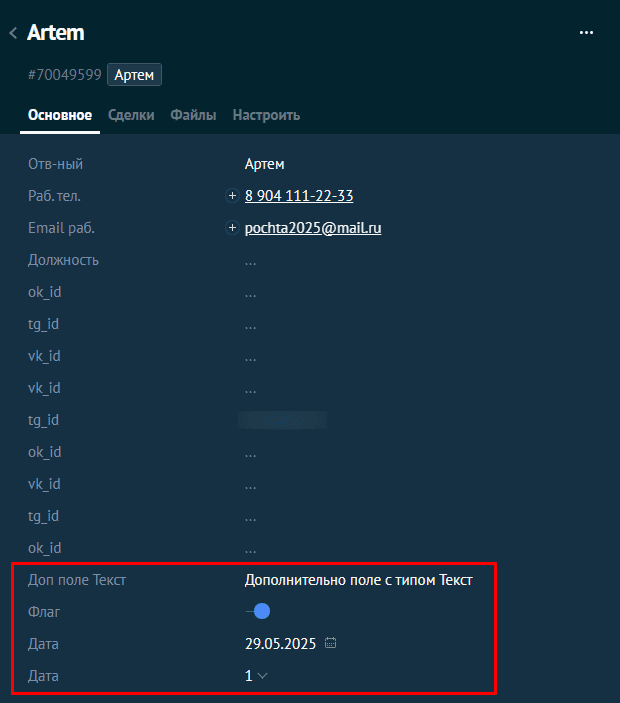Expand the Дата dropdown showing value 1
620x703 pixels.
tap(257, 676)
